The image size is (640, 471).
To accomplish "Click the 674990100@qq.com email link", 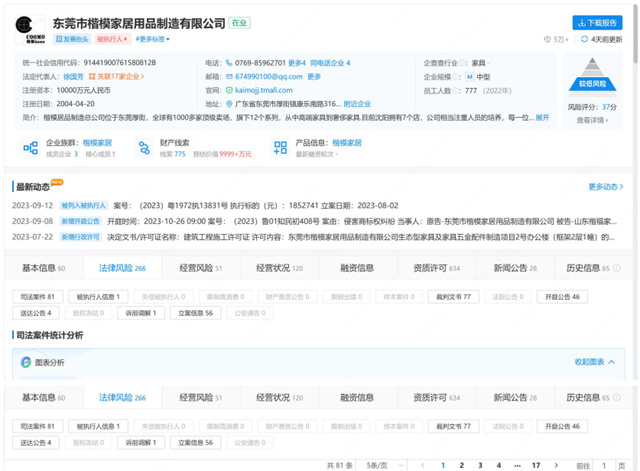I will click(269, 76).
